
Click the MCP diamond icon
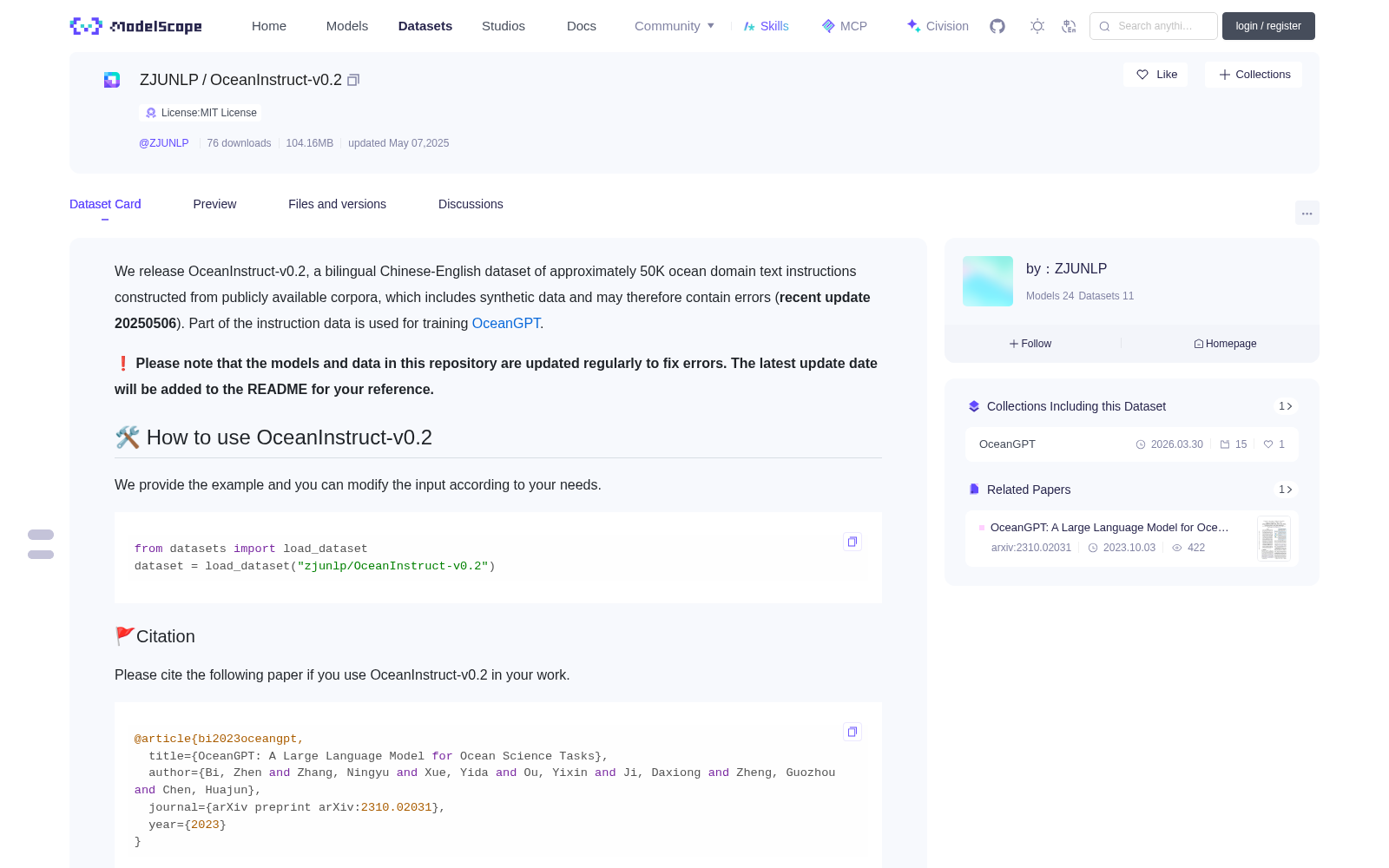(828, 26)
